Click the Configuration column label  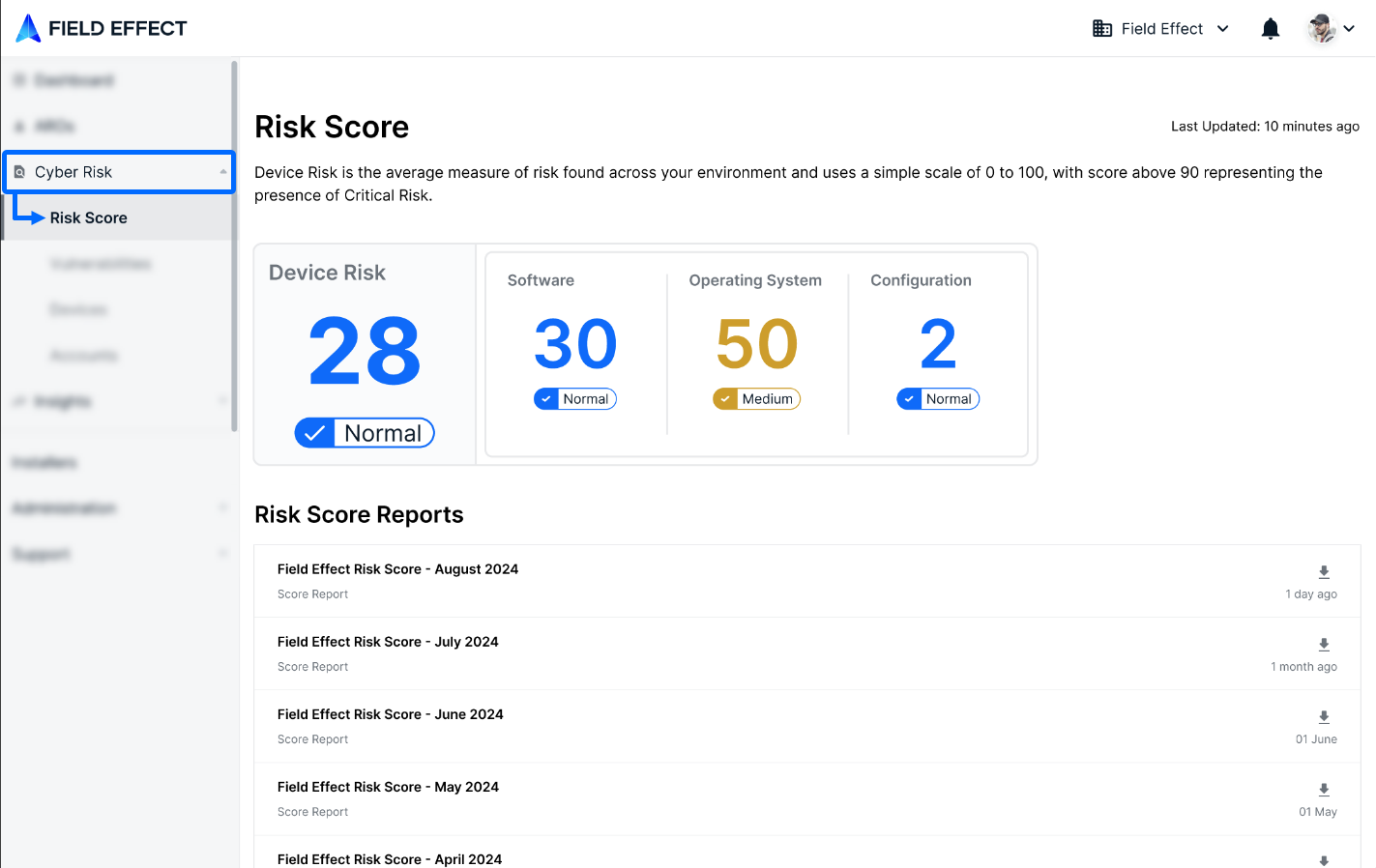(921, 280)
